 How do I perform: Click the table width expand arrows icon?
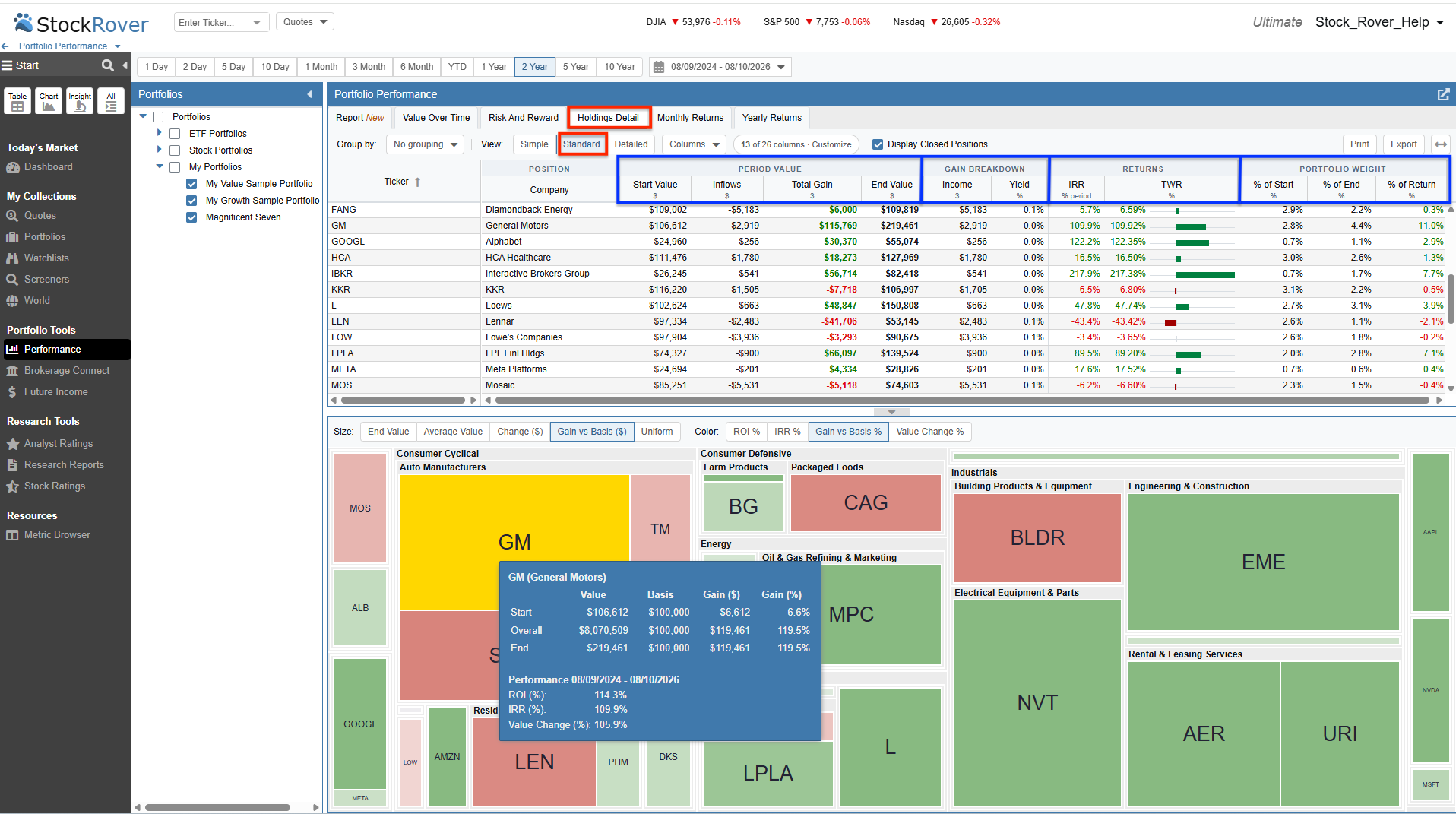coord(1440,144)
